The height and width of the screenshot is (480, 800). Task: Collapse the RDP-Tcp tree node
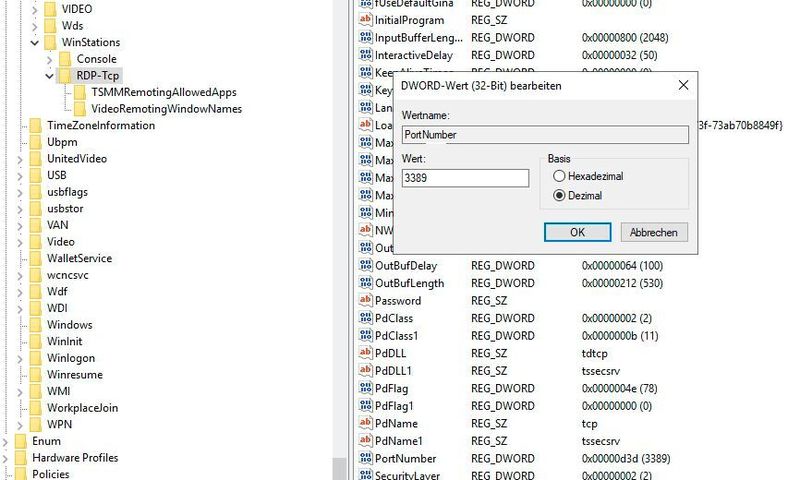(49, 76)
